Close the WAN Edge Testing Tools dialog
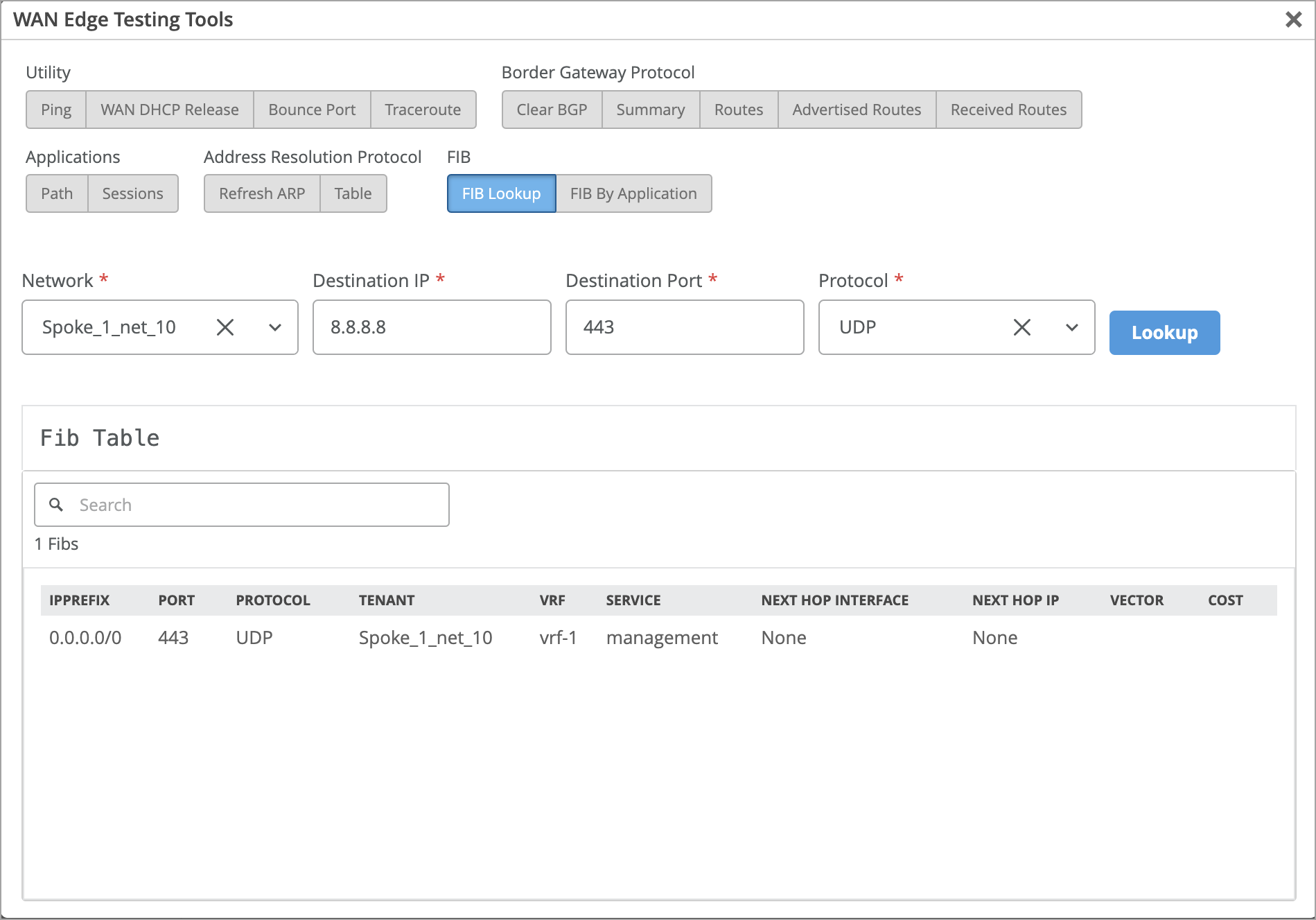This screenshot has height=920, width=1316. pos(1294,19)
